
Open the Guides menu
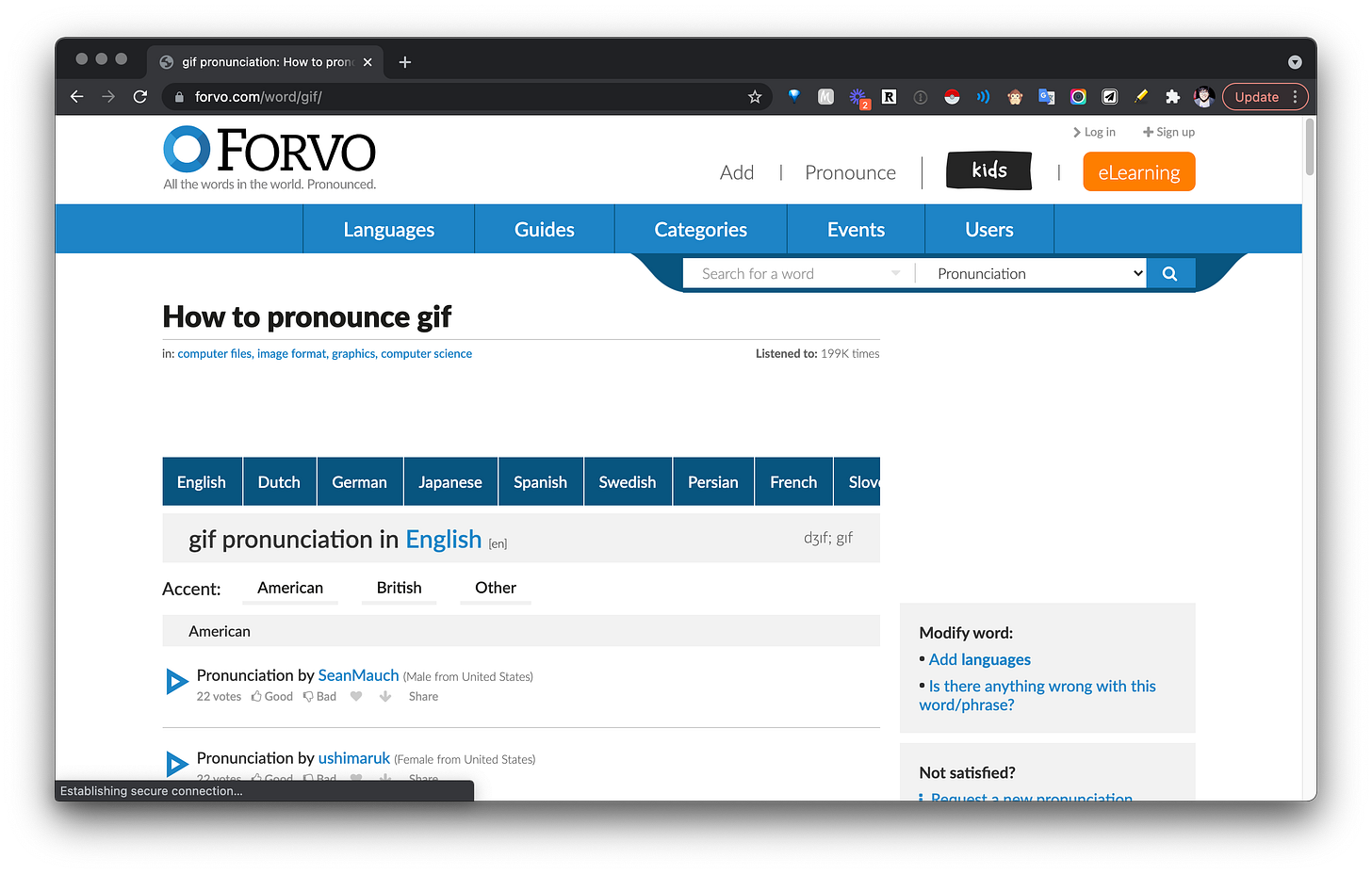point(545,229)
